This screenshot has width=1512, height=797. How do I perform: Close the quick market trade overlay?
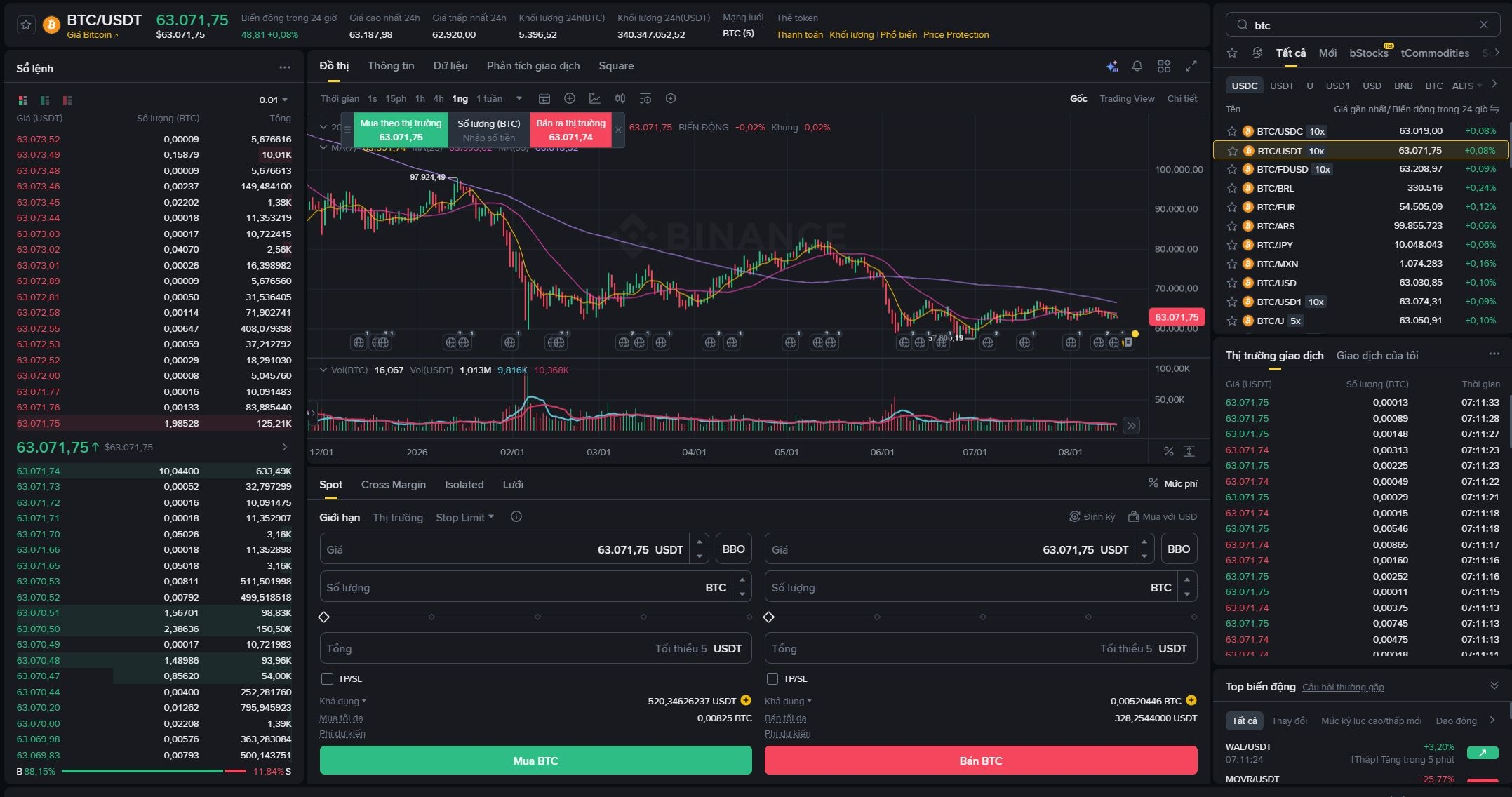618,130
